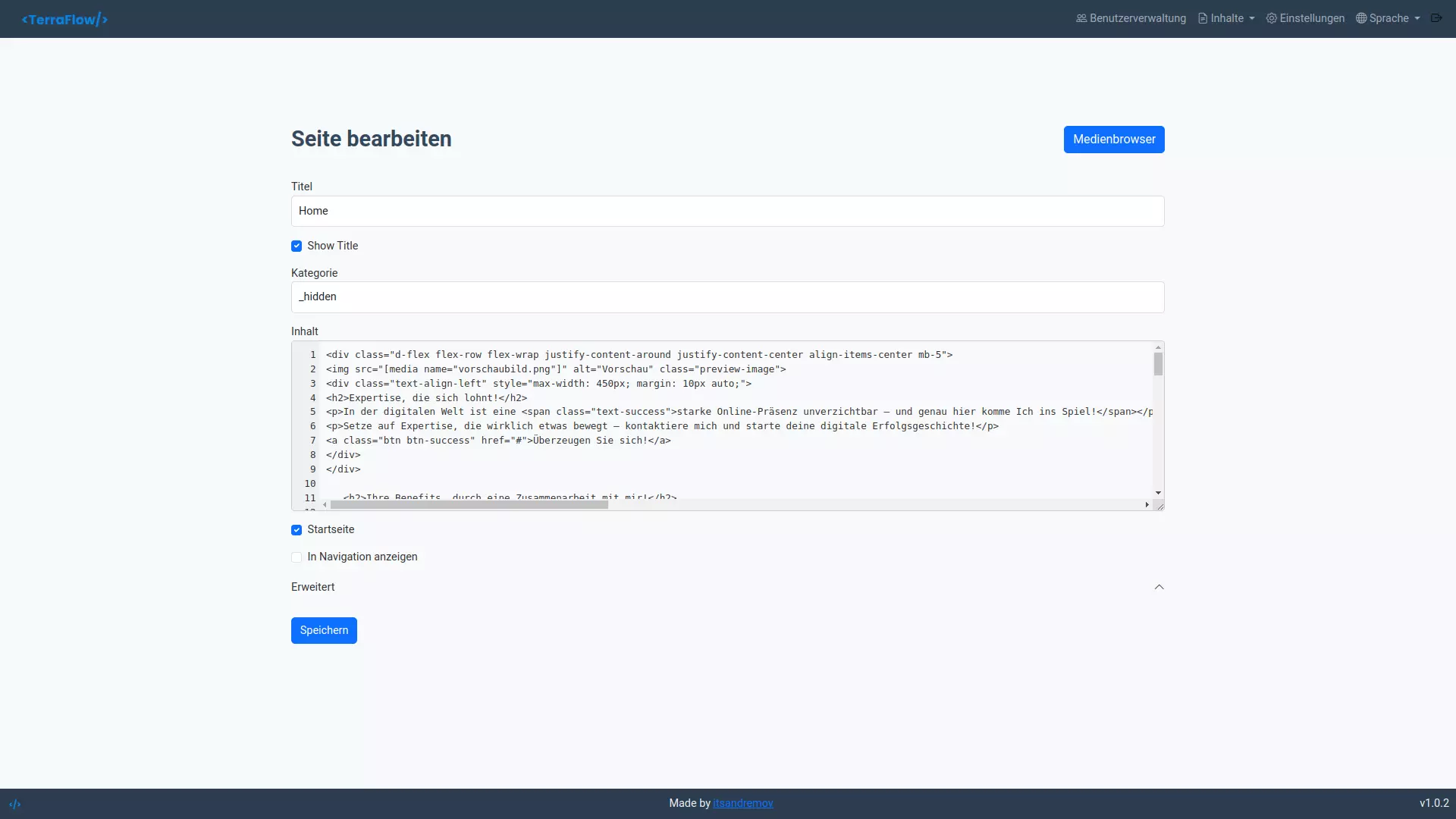The width and height of the screenshot is (1456, 819).
Task: Uncheck the Show Title checkbox
Action: pos(297,246)
